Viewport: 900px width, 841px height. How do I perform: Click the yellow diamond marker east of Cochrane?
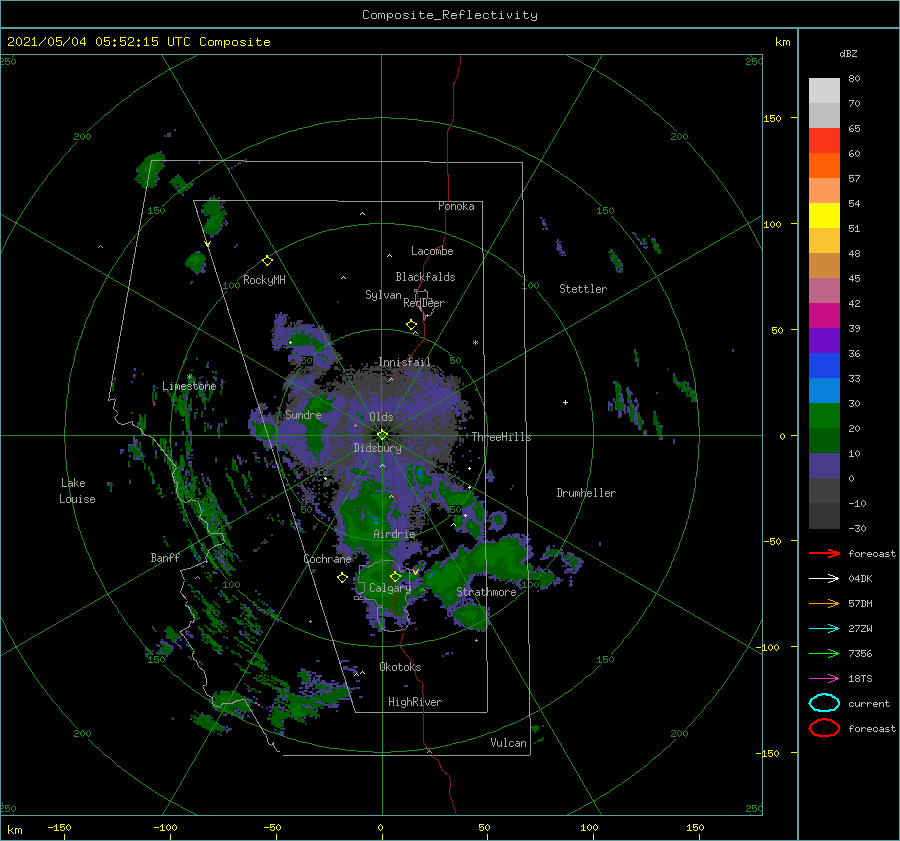[342, 578]
